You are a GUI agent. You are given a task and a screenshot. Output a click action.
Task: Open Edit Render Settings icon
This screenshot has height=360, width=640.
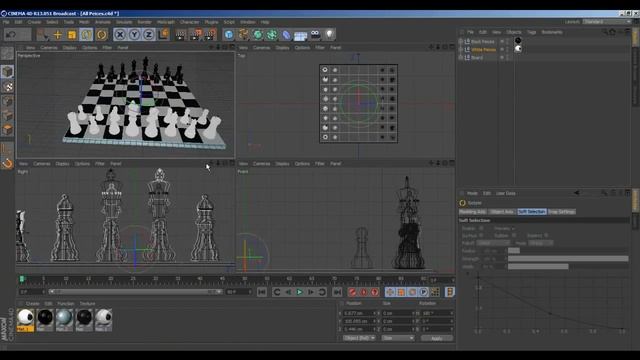[210, 35]
